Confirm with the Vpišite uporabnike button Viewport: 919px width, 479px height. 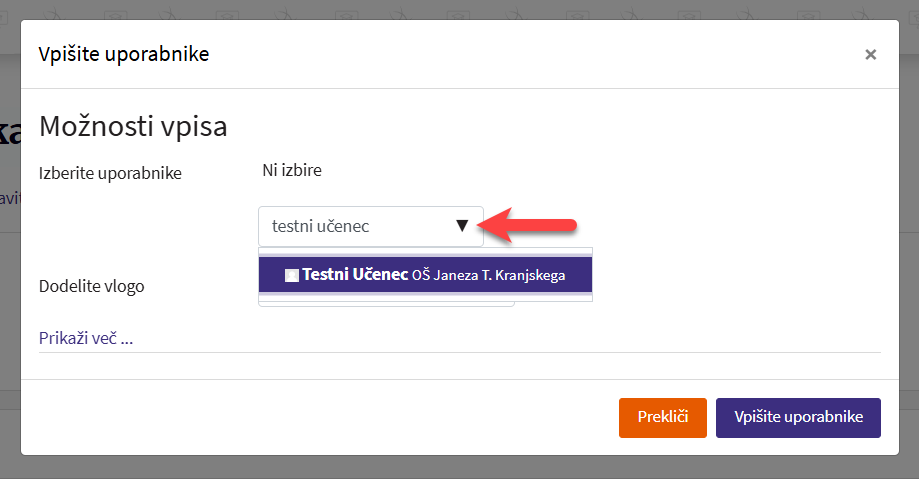pos(798,418)
